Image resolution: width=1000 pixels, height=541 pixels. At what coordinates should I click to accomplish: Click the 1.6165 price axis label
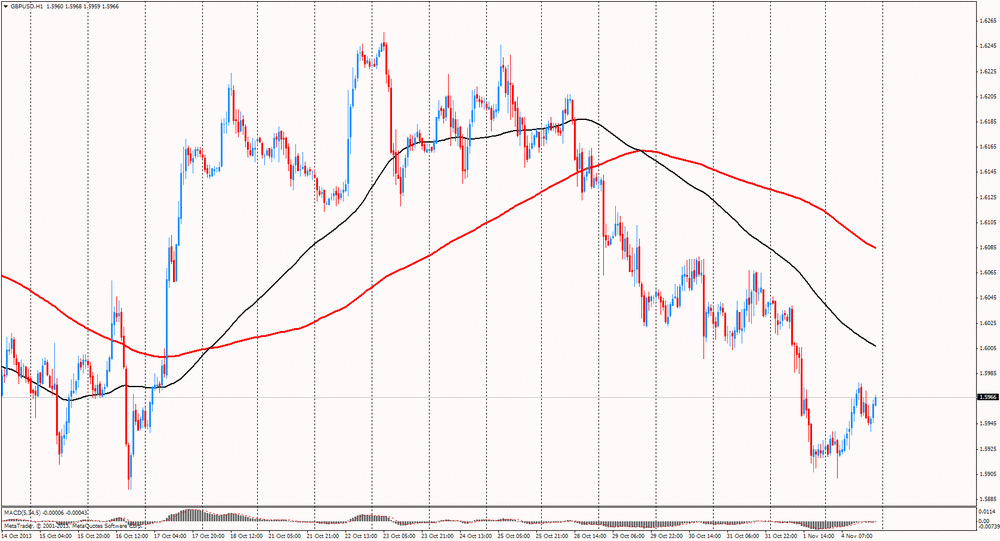click(x=987, y=147)
